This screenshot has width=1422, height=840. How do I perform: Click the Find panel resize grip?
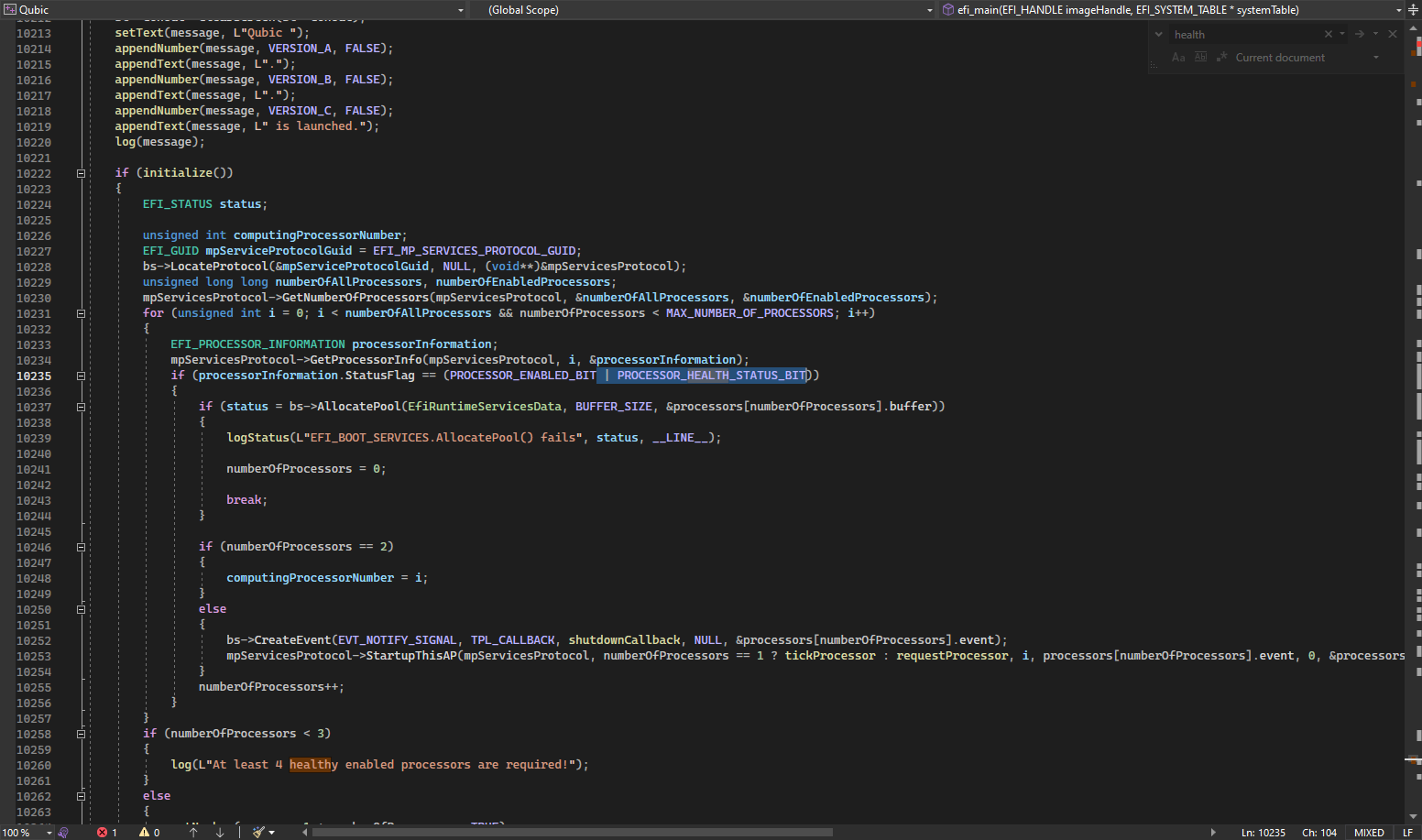[1154, 64]
